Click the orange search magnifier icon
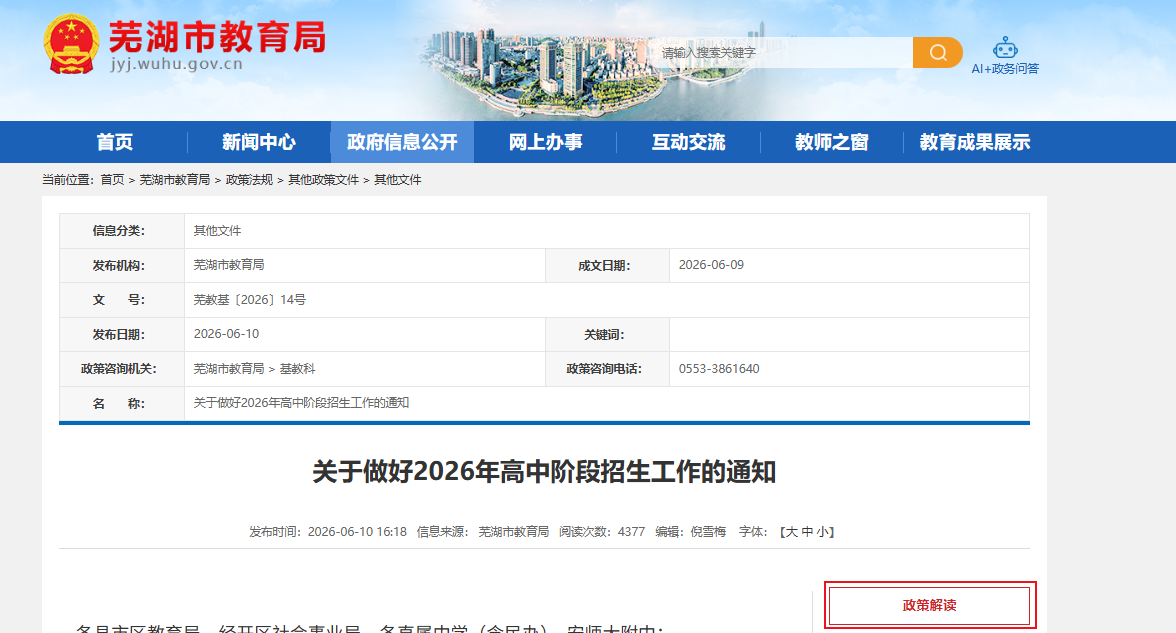The image size is (1176, 633). coord(938,52)
